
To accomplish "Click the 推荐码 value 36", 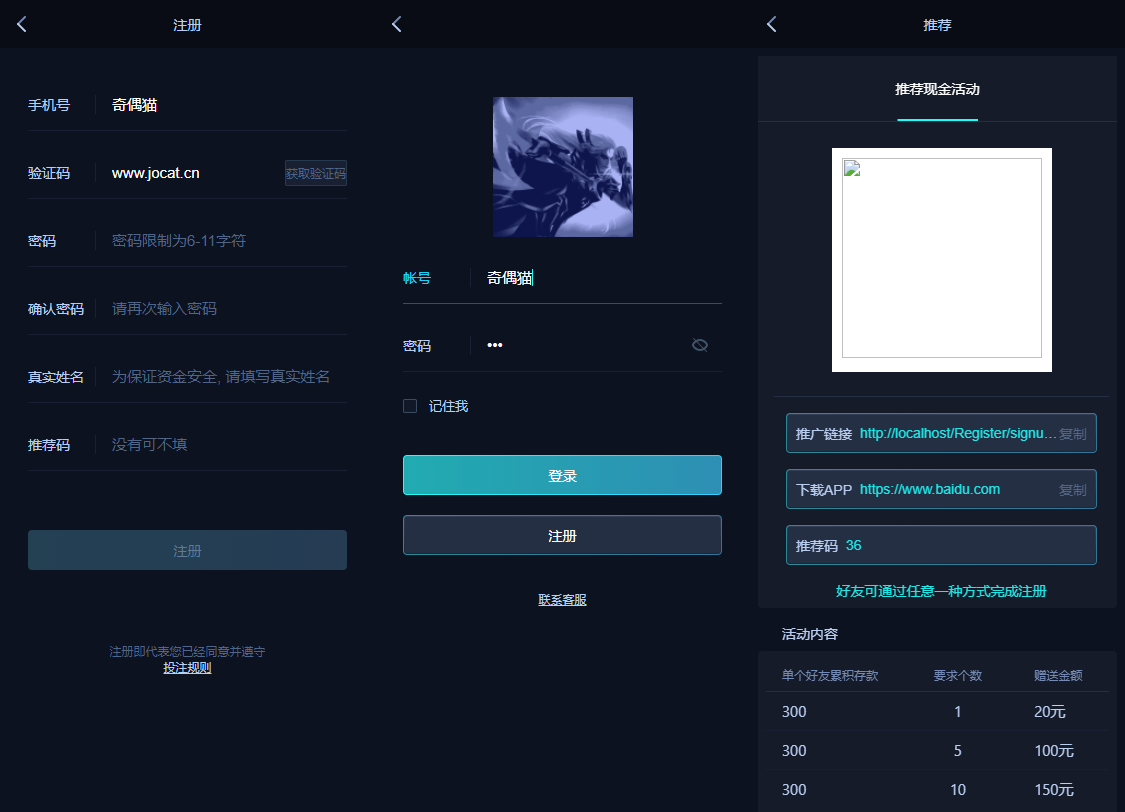I will click(x=853, y=545).
